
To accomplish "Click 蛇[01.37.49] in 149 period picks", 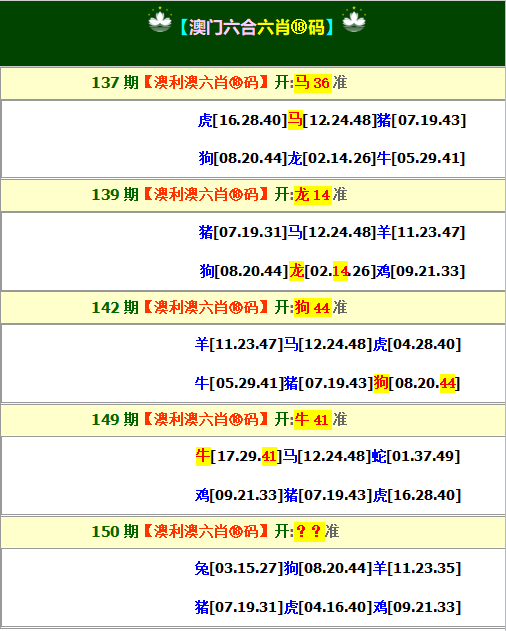I will coord(415,456).
